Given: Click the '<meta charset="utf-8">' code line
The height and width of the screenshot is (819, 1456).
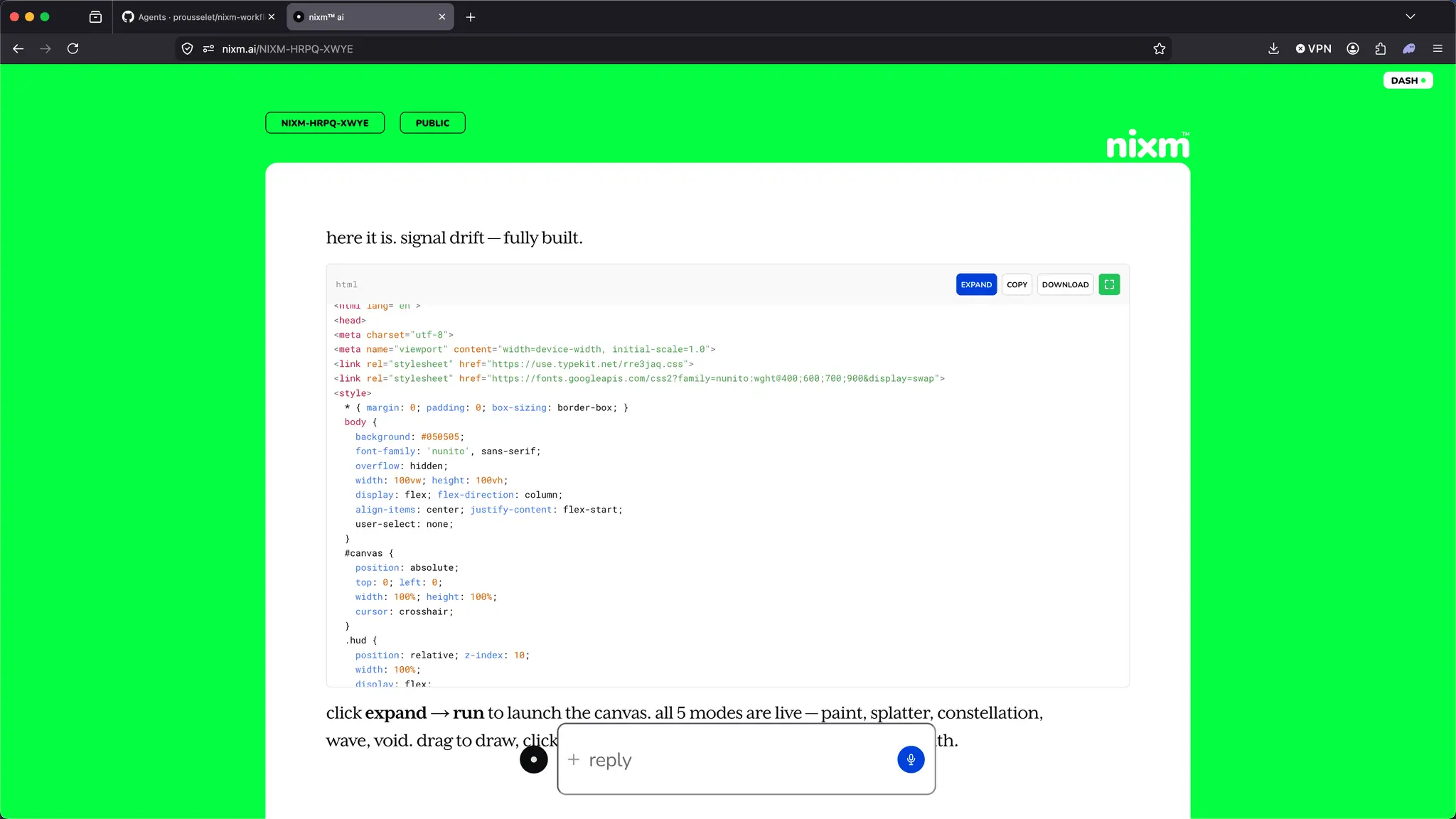Looking at the screenshot, I should tap(394, 335).
